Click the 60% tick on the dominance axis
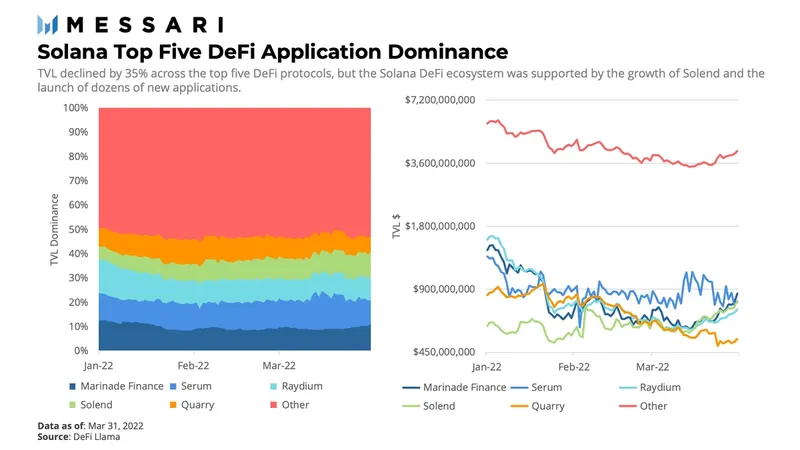This screenshot has height=450, width=800. click(x=78, y=205)
